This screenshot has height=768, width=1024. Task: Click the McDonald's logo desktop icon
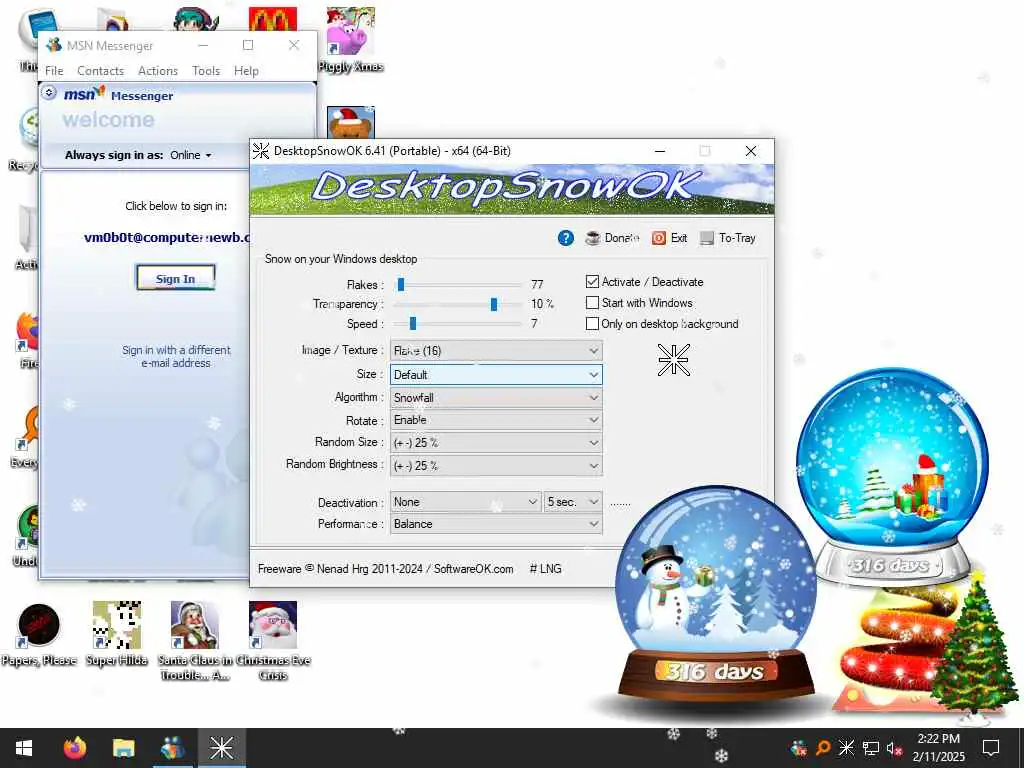[x=273, y=19]
